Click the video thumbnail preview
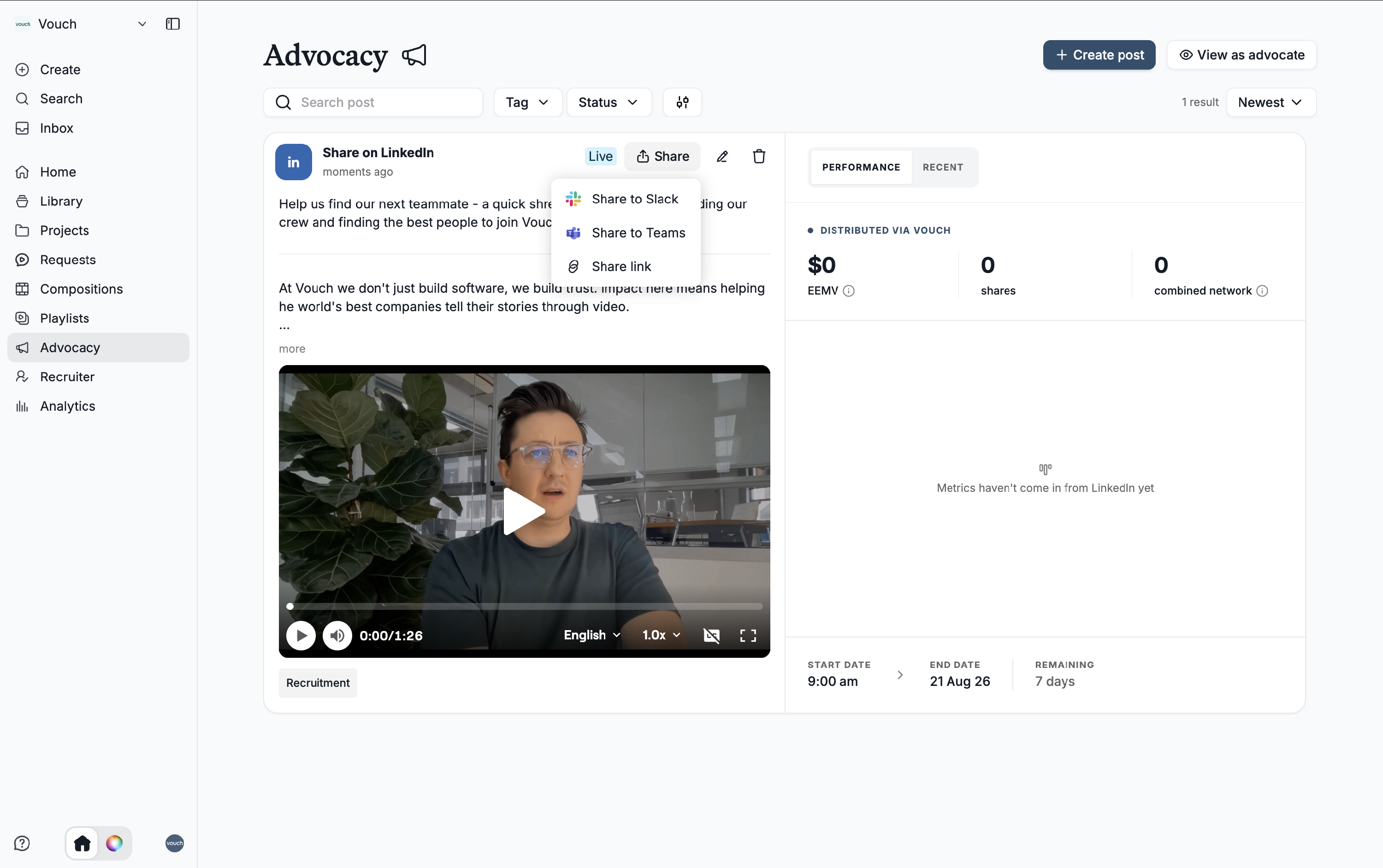The image size is (1383, 868). pos(524,512)
